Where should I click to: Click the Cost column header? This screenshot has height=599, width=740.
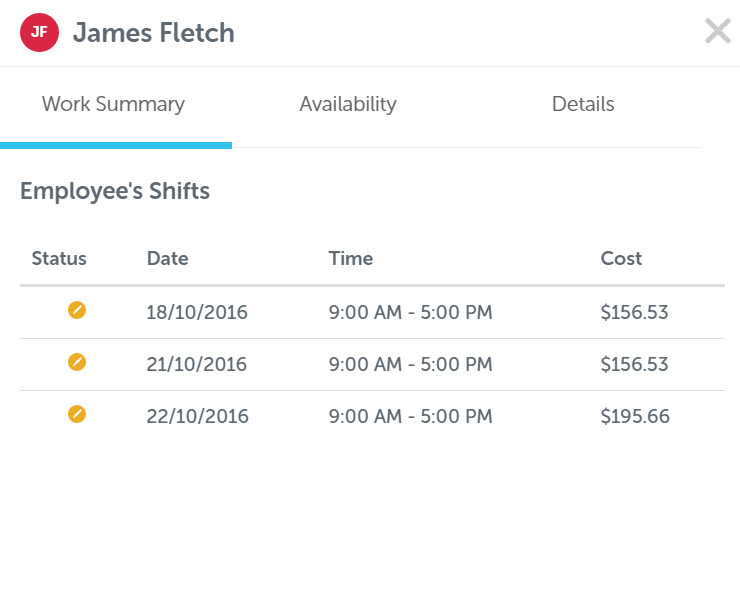[621, 258]
